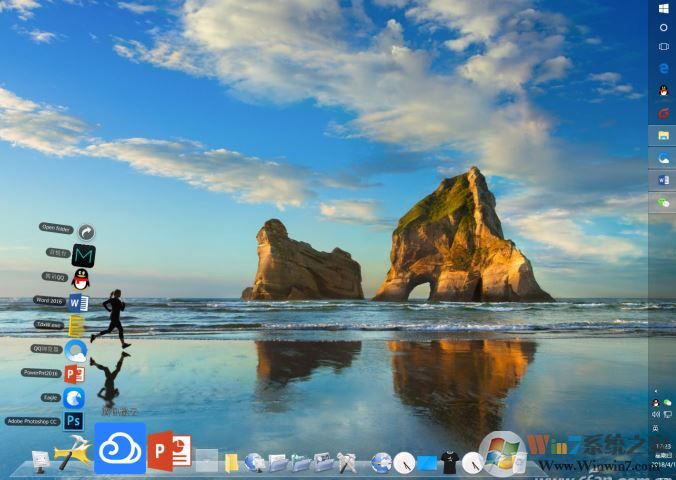Click the Open folder arrow icon
The width and height of the screenshot is (676, 480).
tap(86, 232)
